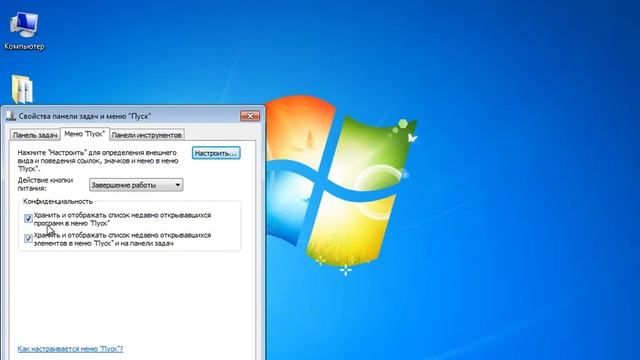The image size is (640, 360).
Task: Select the Меню "Пуск" tab
Action: coord(84,134)
